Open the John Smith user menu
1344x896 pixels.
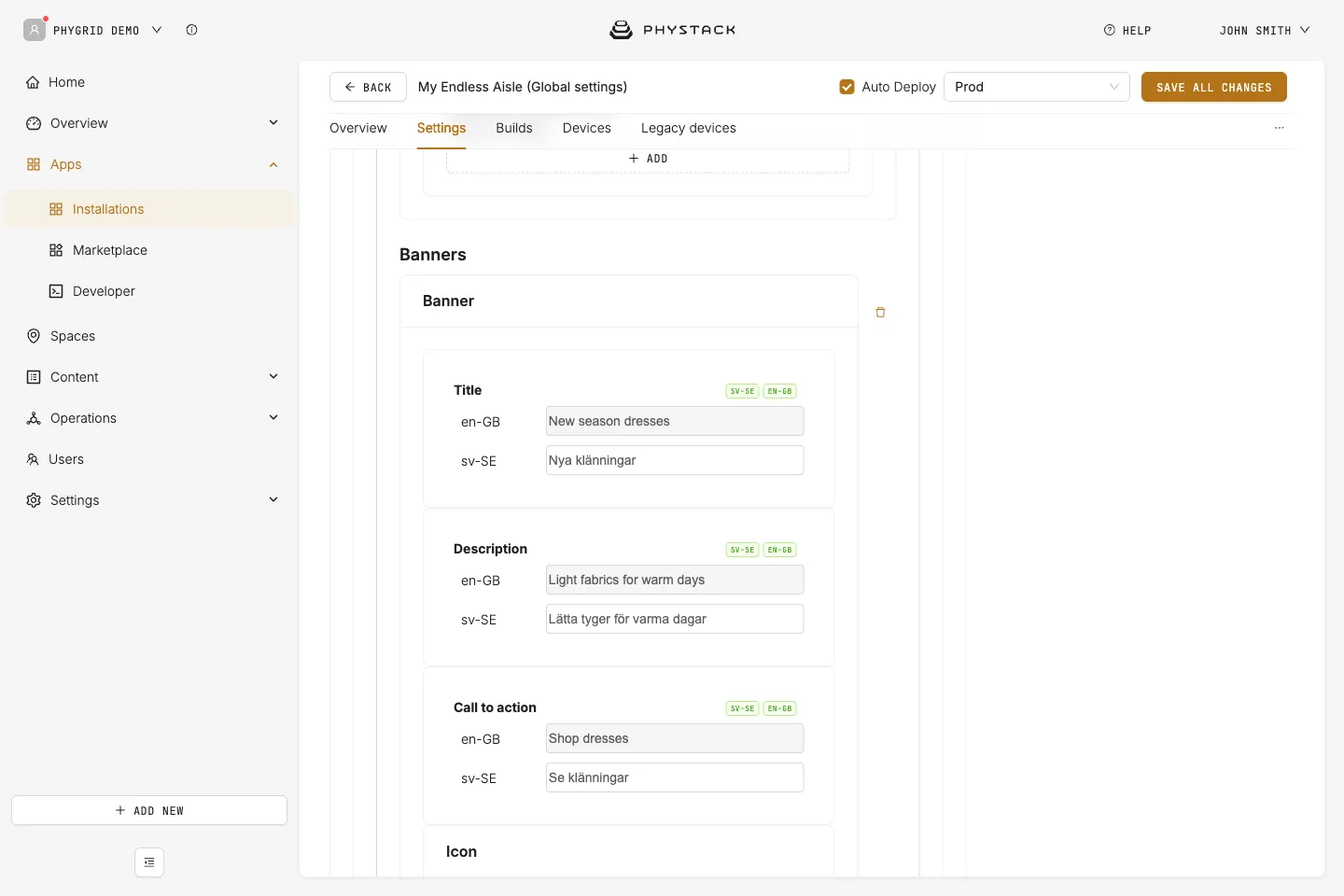coord(1265,31)
